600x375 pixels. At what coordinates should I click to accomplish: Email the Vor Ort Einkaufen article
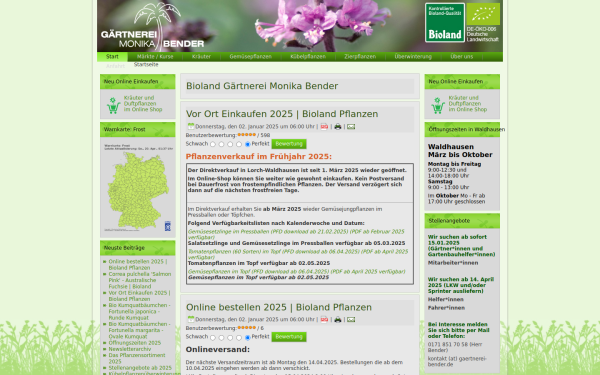click(351, 127)
